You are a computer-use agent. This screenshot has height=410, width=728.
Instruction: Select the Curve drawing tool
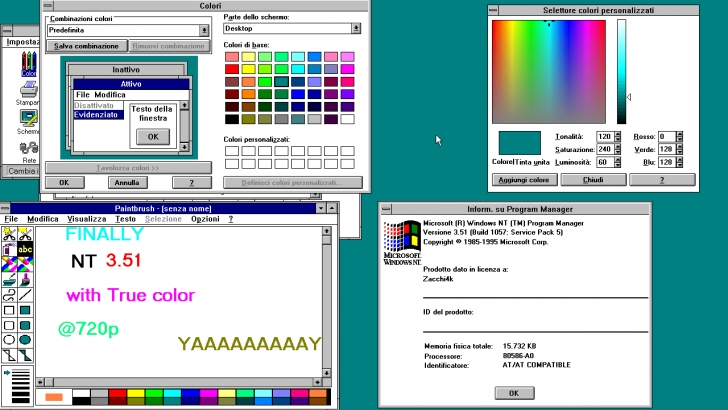pyautogui.click(x=9, y=295)
